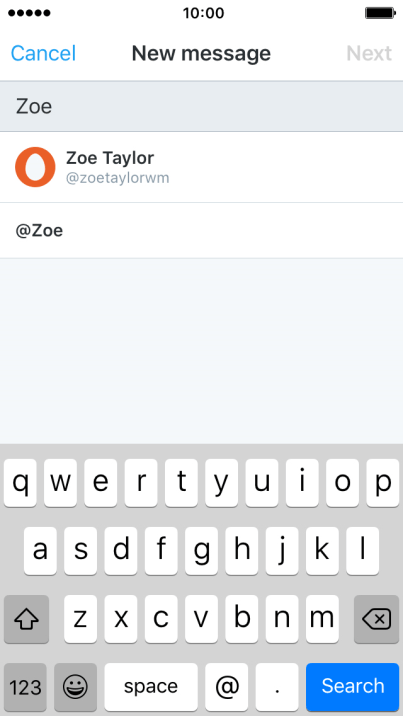Tap the blue Search key
Image resolution: width=403 pixels, height=716 pixels.
(x=352, y=686)
